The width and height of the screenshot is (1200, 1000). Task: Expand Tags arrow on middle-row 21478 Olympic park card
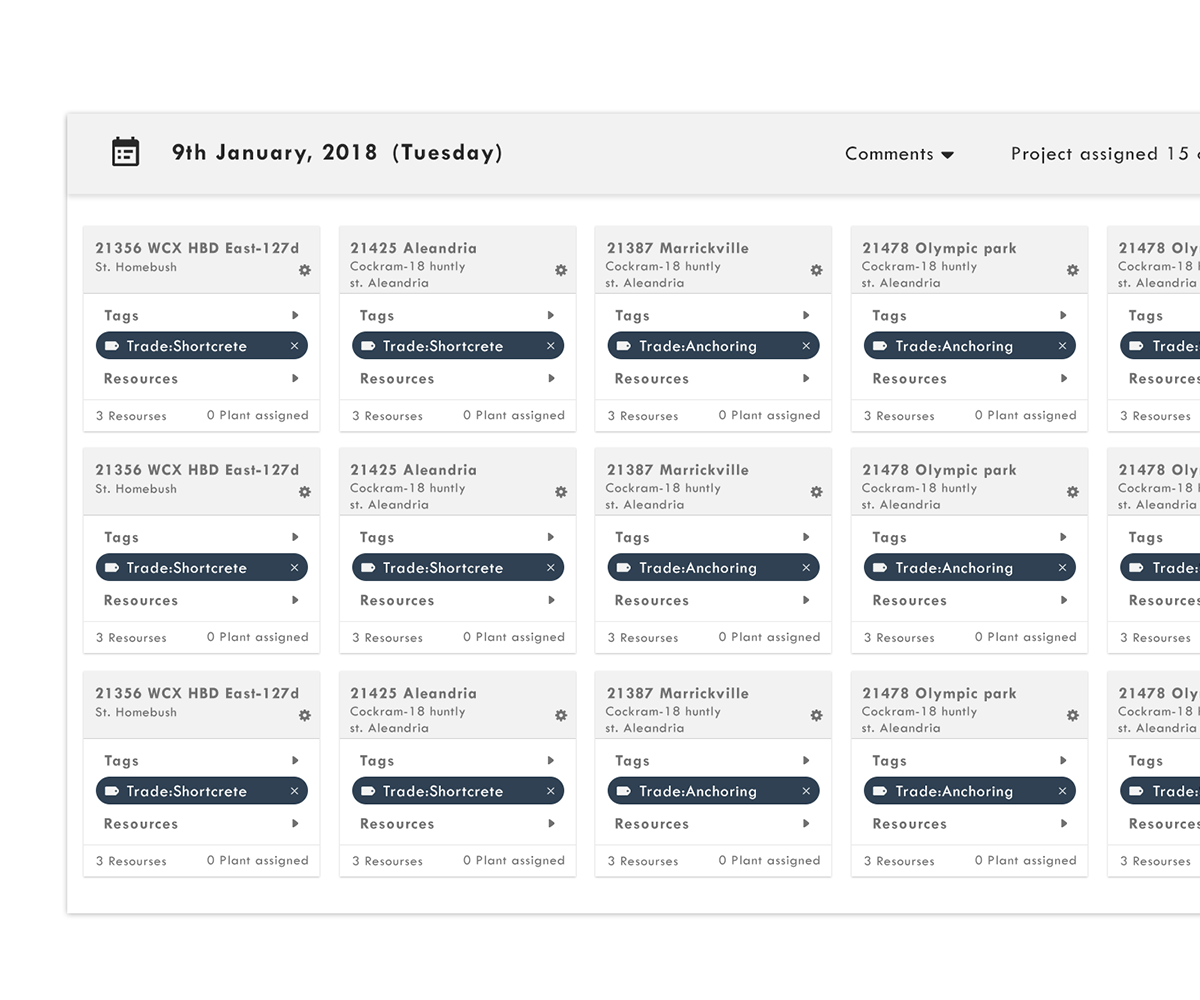click(1063, 537)
